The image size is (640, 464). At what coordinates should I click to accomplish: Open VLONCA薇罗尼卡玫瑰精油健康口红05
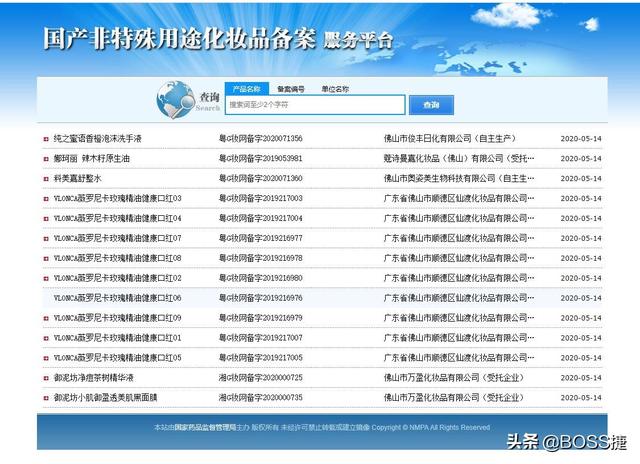118,358
